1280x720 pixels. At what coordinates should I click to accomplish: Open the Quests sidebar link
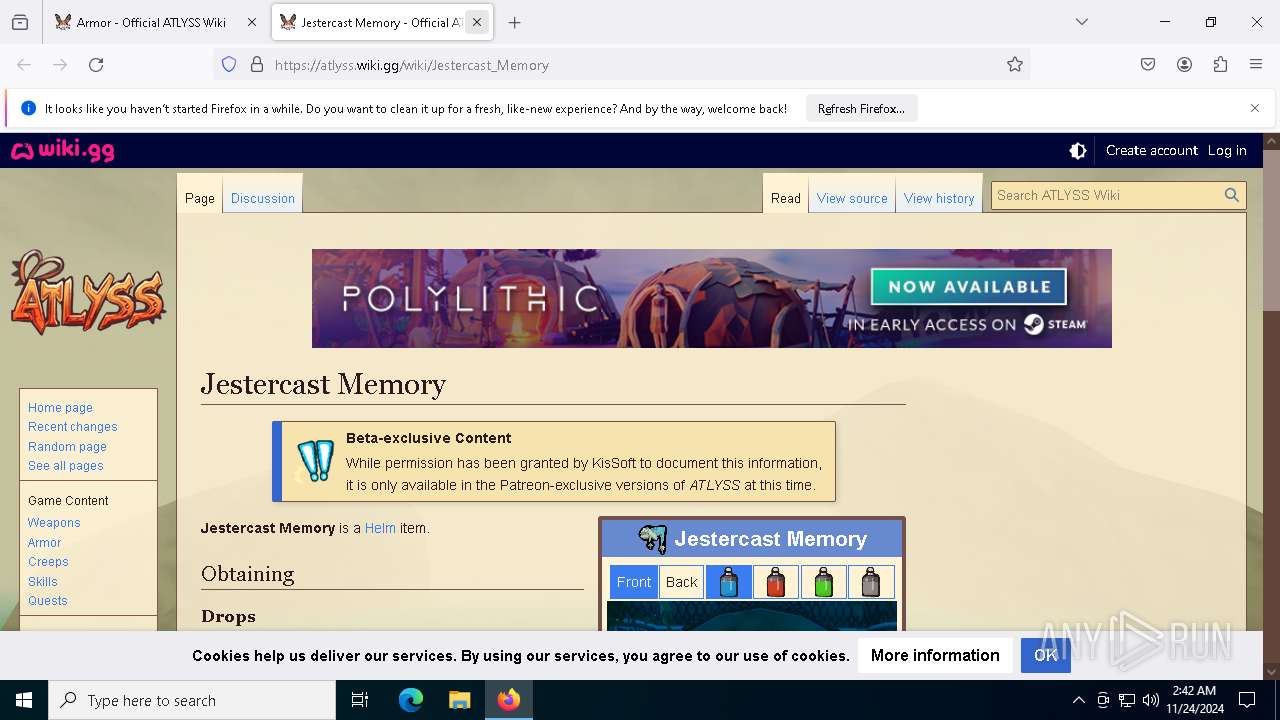tap(48, 601)
